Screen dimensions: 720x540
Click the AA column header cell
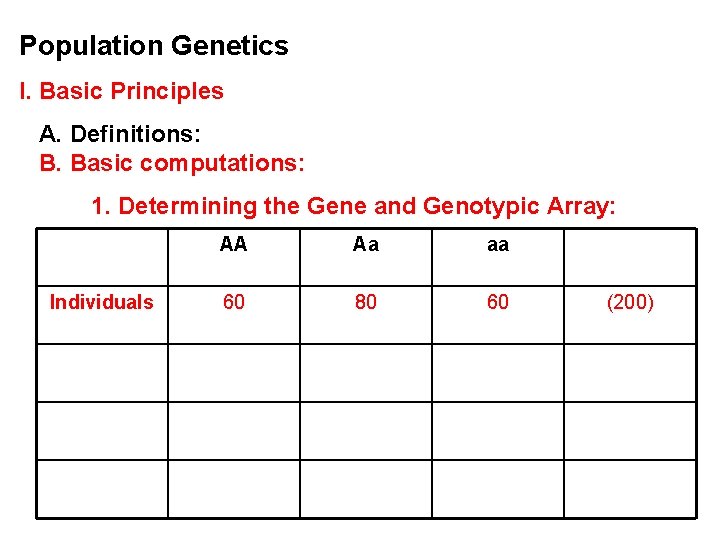[233, 245]
